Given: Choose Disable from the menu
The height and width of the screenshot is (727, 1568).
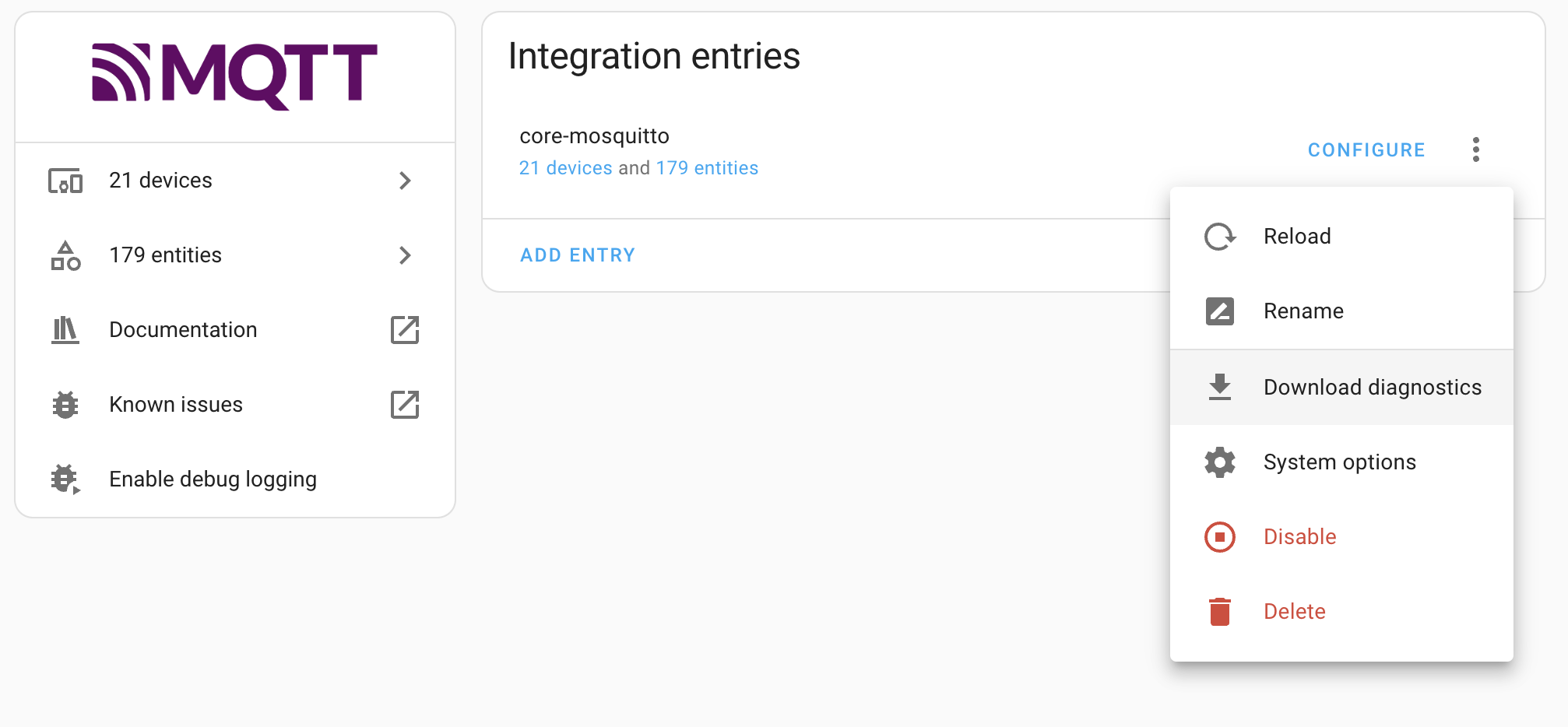Looking at the screenshot, I should click(x=1299, y=537).
